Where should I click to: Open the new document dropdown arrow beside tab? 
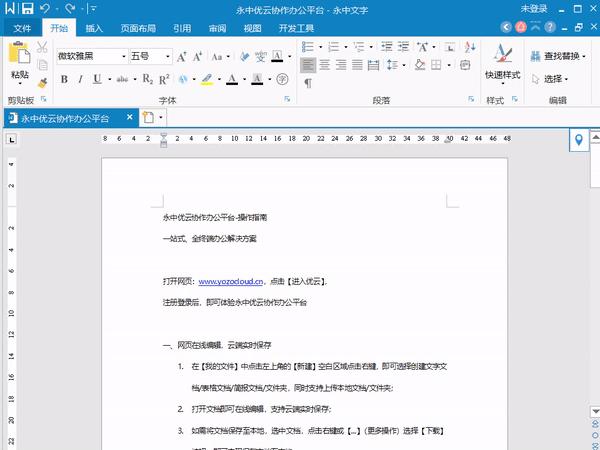tap(161, 117)
